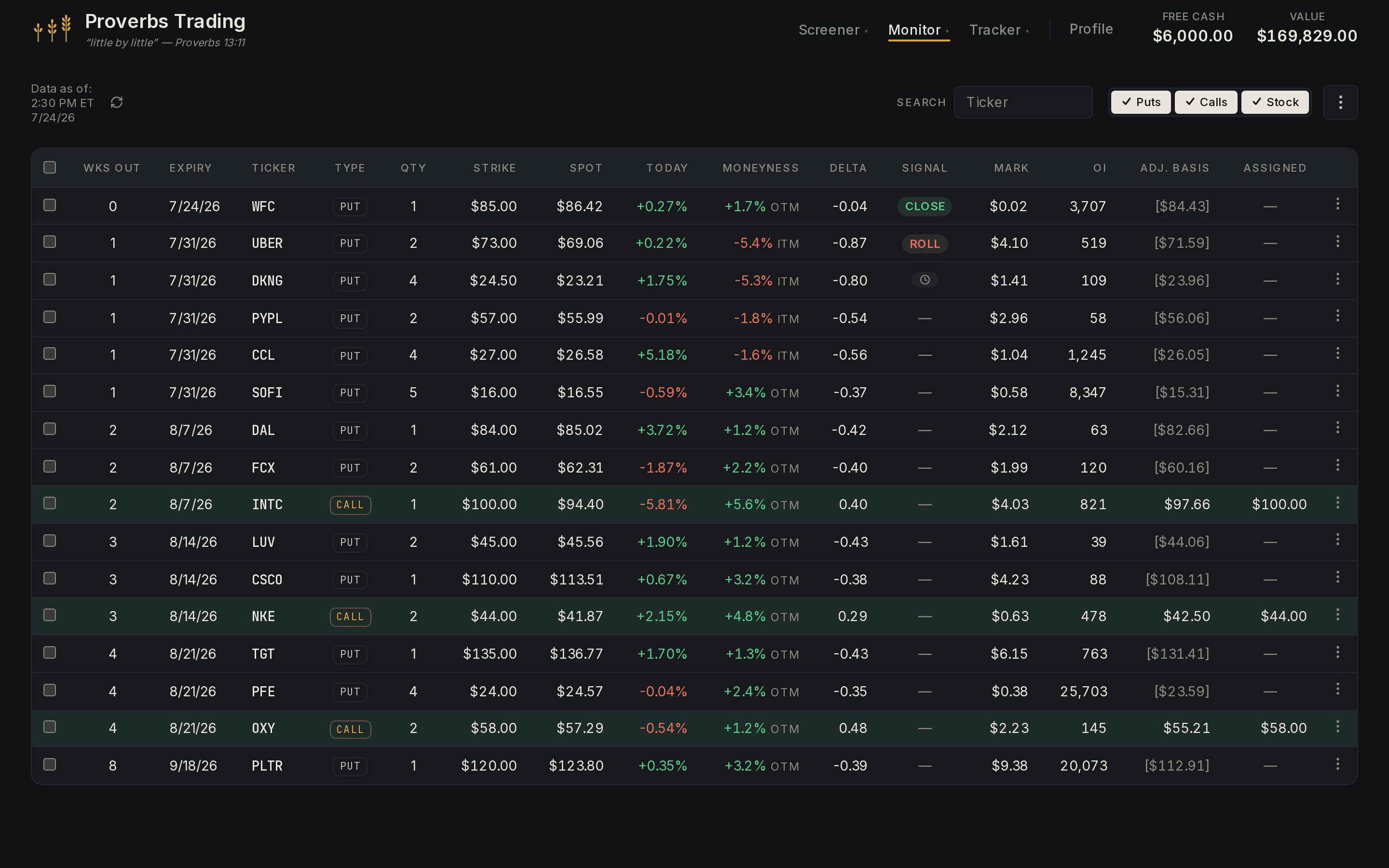The image size is (1389, 868).
Task: Open row actions menu for NKE
Action: (x=1337, y=614)
